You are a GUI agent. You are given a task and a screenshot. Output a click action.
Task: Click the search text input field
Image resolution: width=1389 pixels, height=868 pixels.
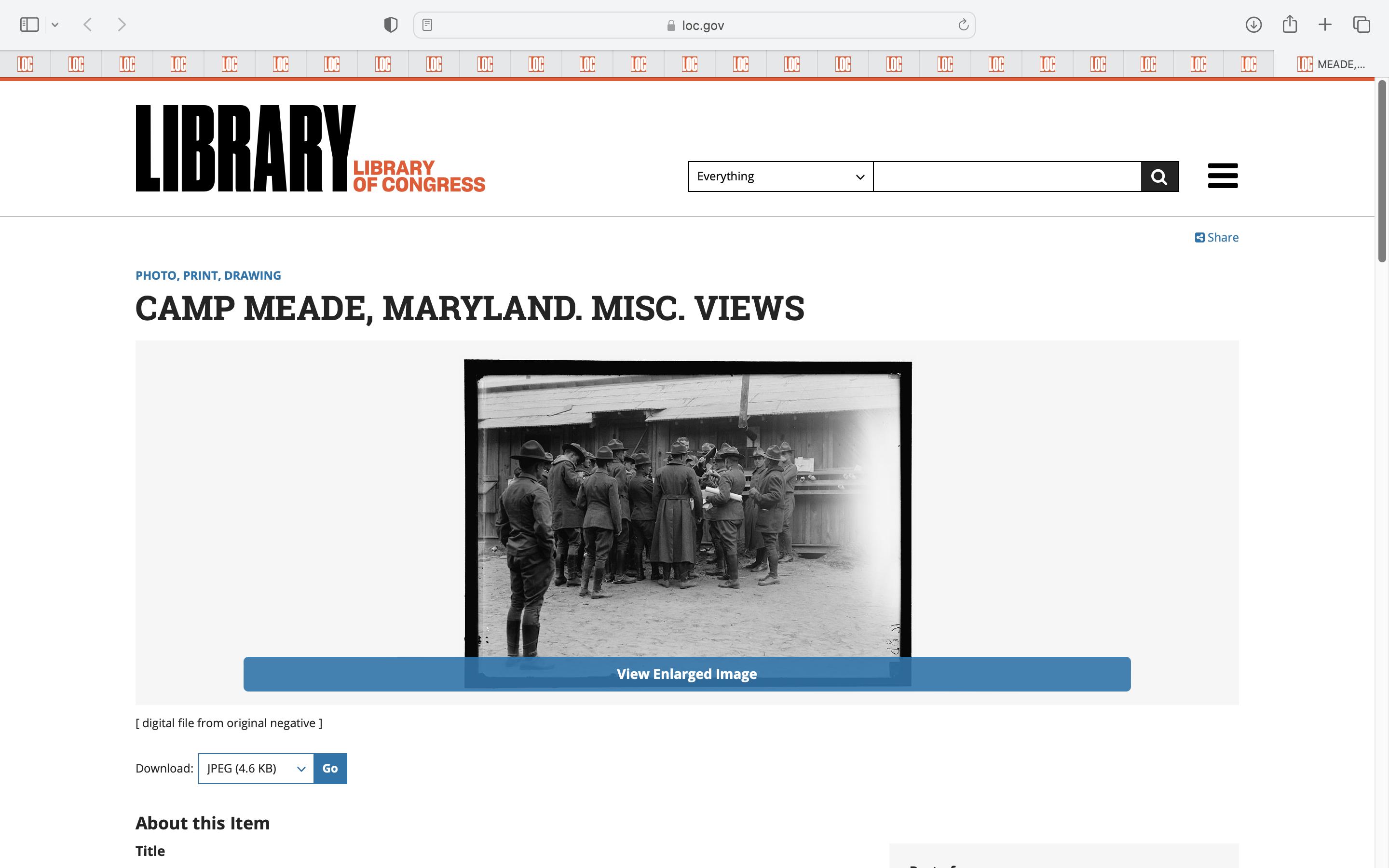coord(1007,176)
